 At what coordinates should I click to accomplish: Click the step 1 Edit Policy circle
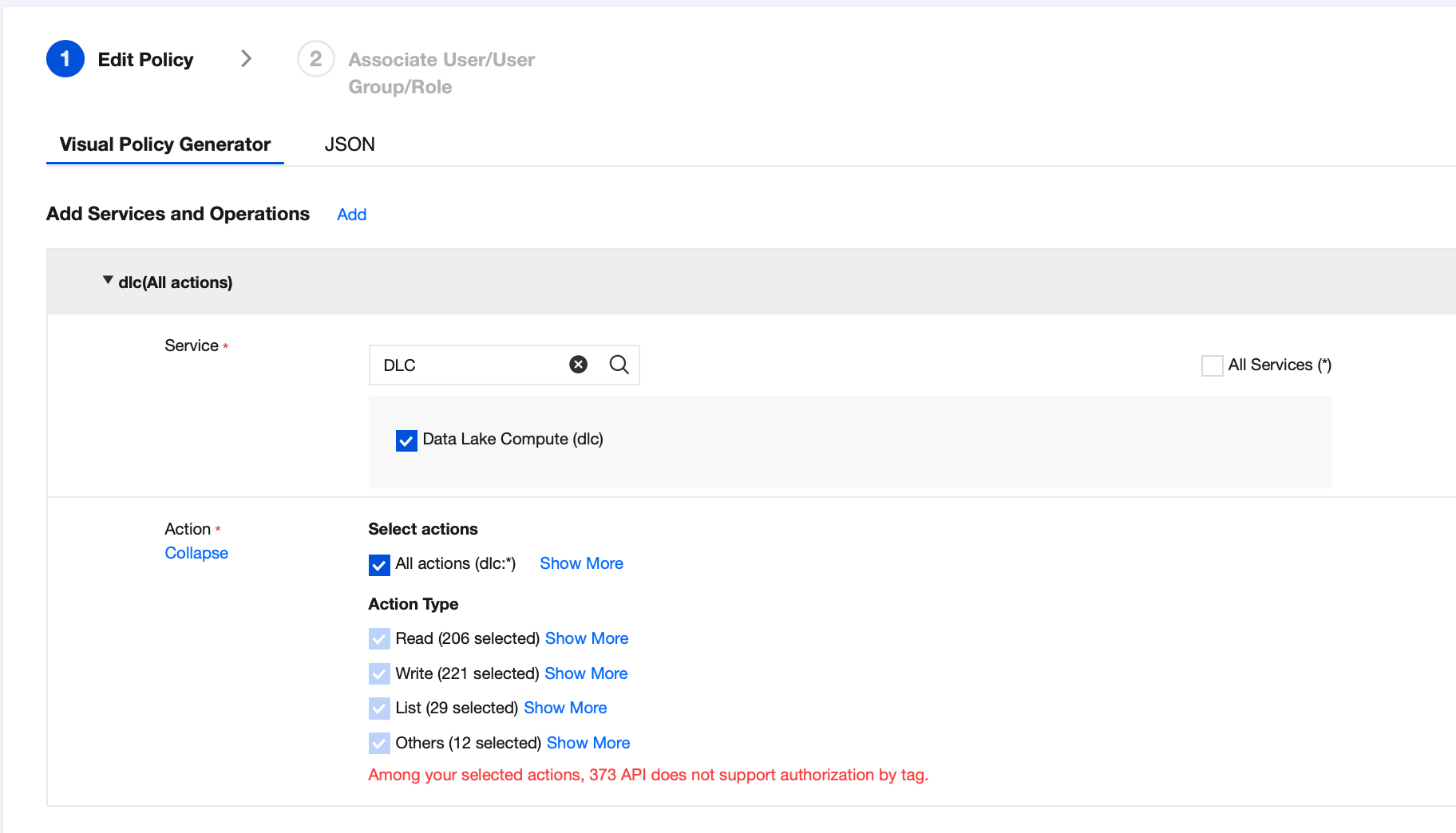65,59
